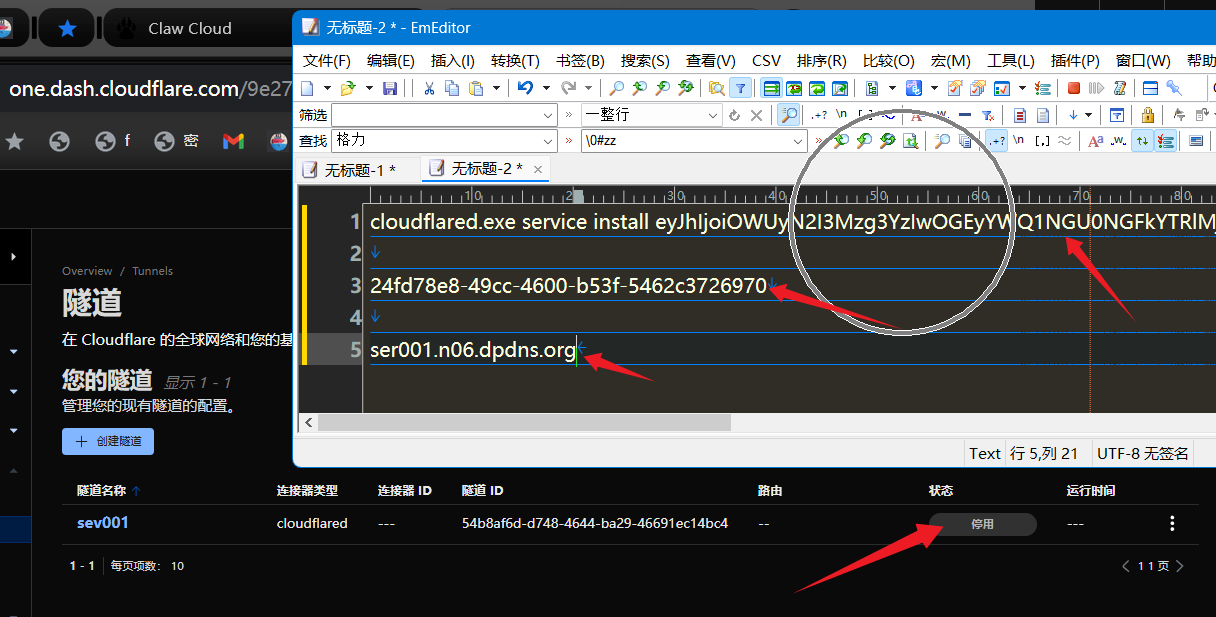Toggle match case Aa in find toolbar
This screenshot has height=617, width=1216.
[x=1095, y=141]
